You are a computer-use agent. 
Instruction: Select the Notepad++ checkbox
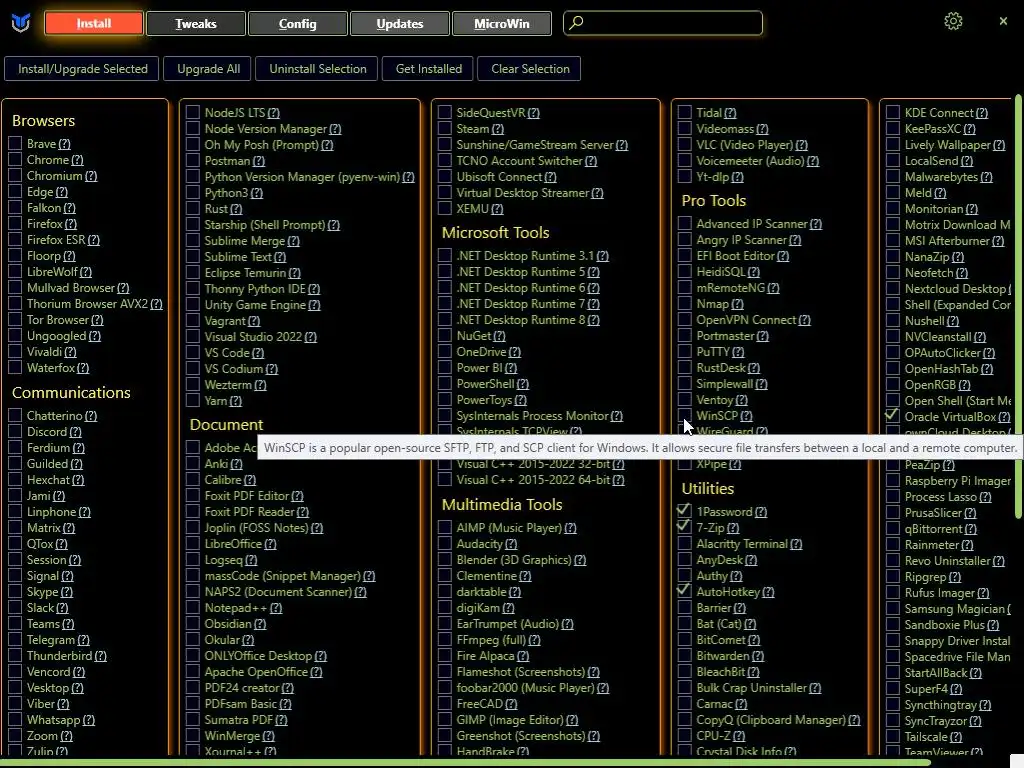pos(193,608)
